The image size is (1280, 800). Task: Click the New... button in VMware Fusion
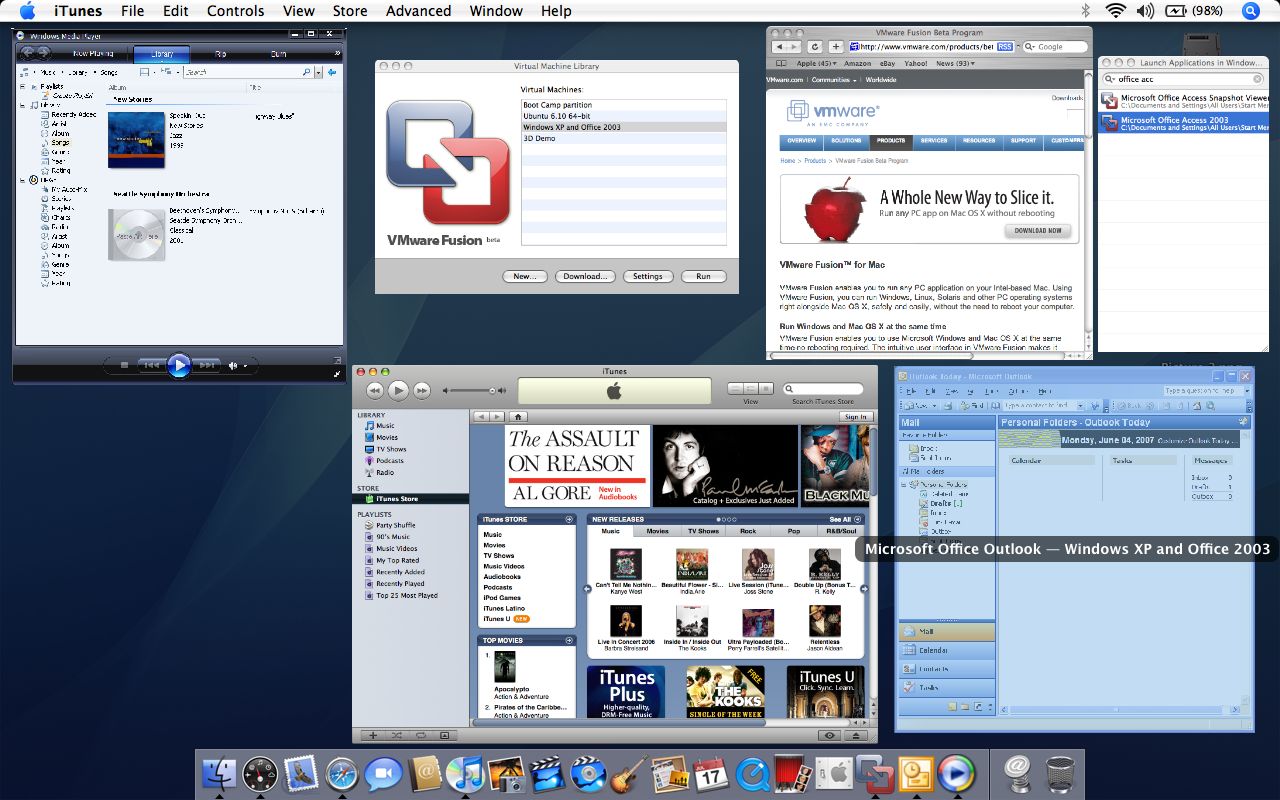click(525, 276)
